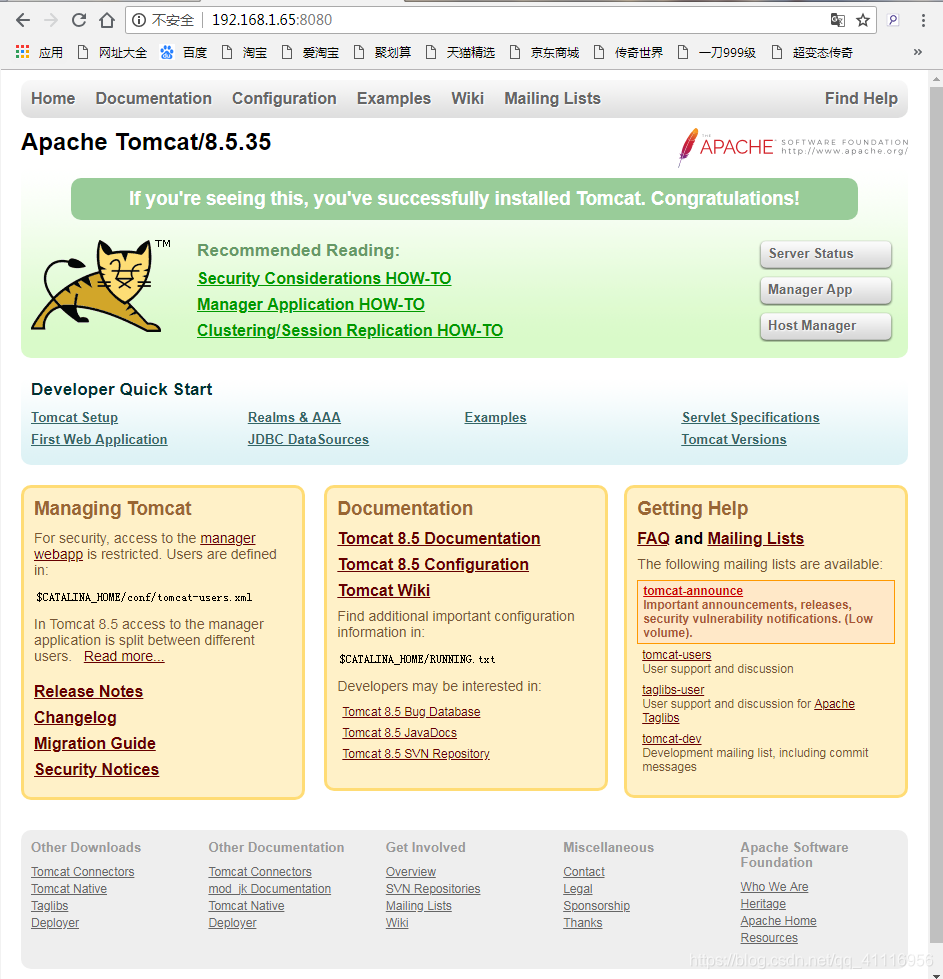Open the Apache Home footer link
Viewport: 943px width, 979px height.
pyautogui.click(x=779, y=922)
